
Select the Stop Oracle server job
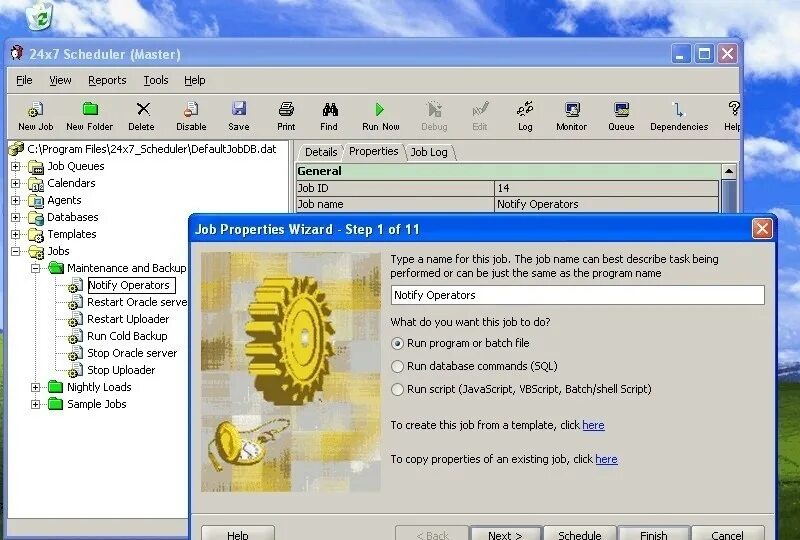click(132, 353)
